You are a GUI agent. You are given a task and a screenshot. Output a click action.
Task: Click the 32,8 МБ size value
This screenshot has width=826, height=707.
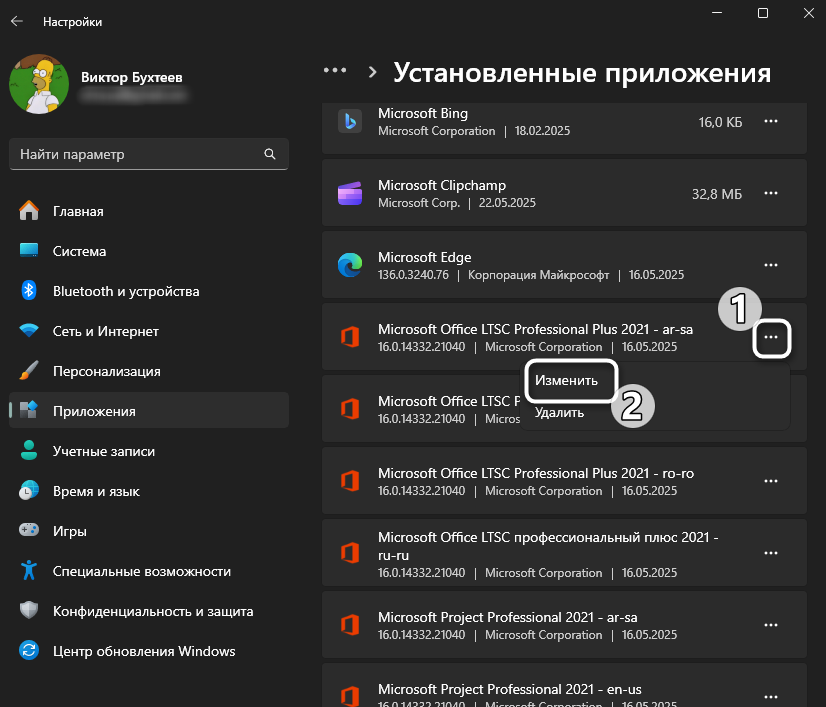pyautogui.click(x=717, y=194)
